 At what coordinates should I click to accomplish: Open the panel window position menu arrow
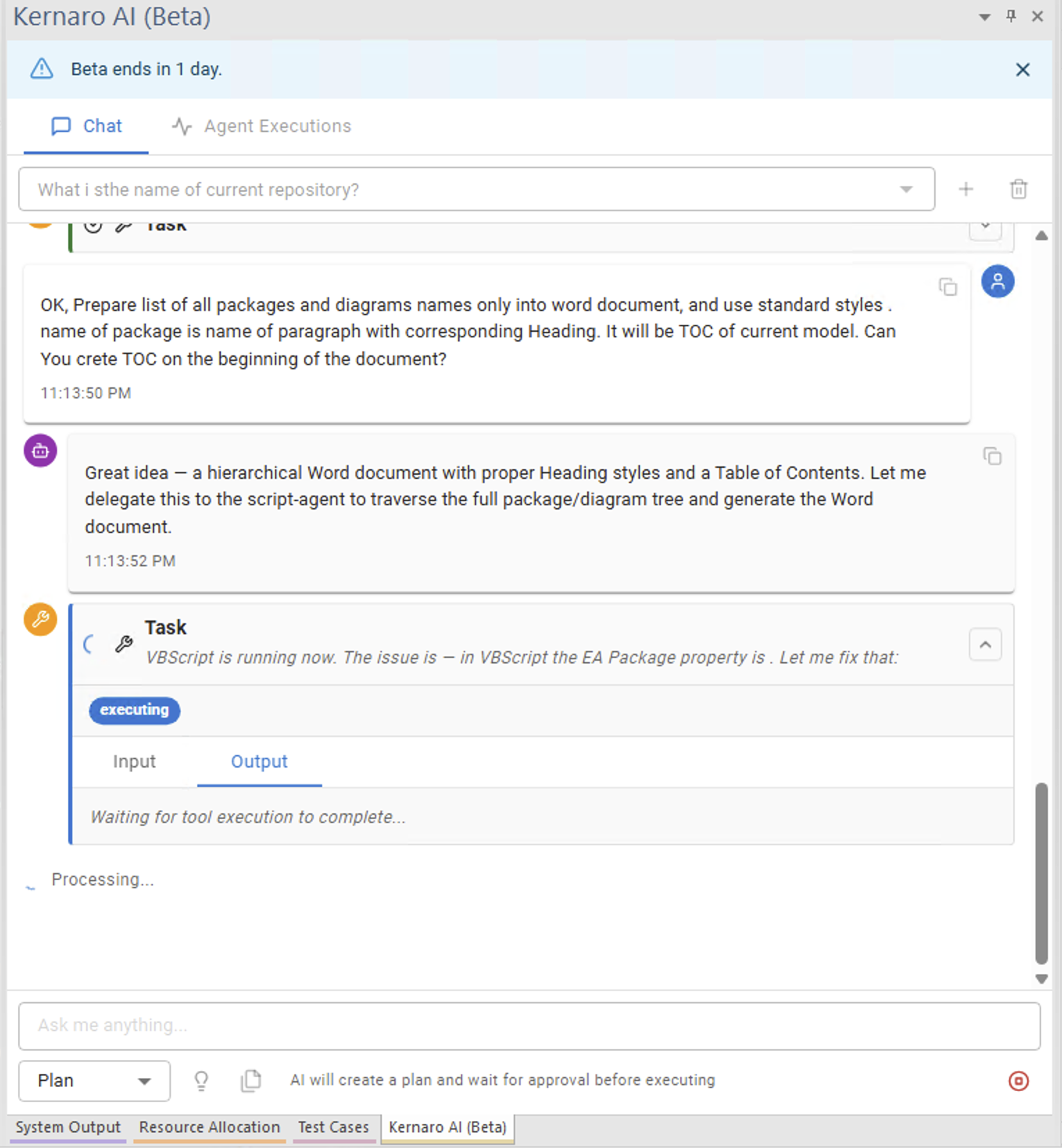984,17
